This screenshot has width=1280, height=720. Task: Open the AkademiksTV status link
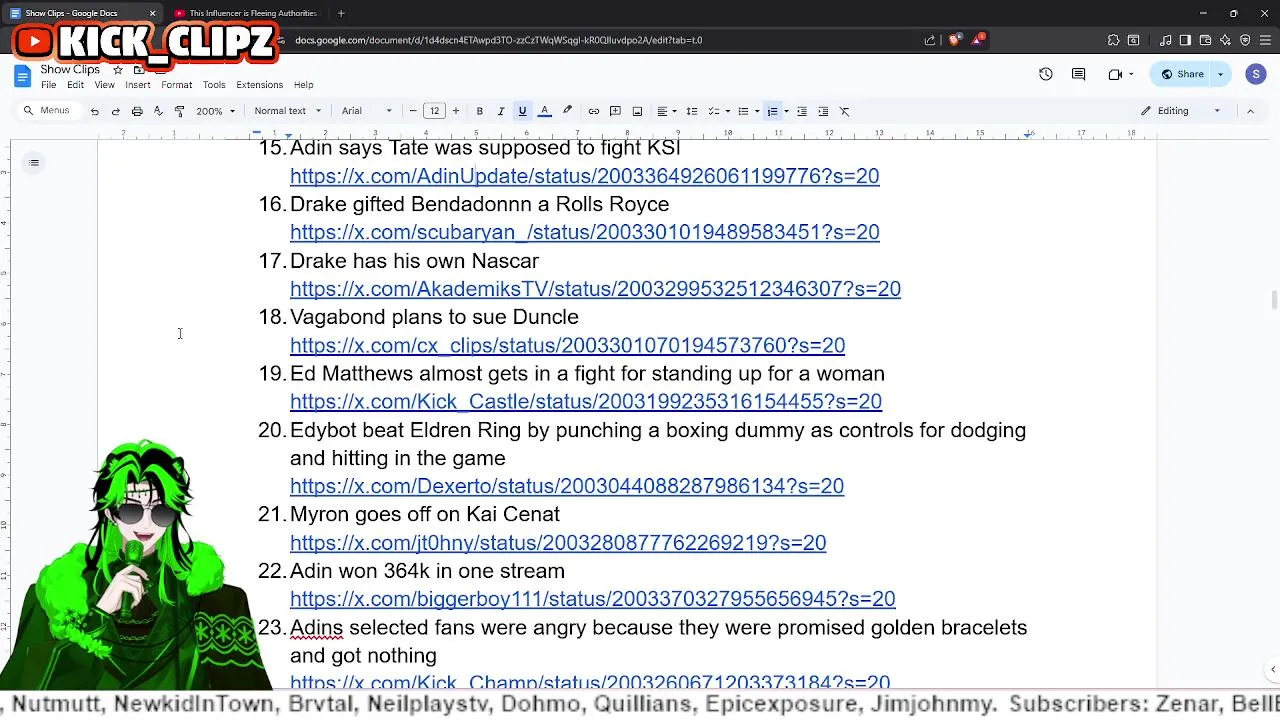[x=595, y=289]
